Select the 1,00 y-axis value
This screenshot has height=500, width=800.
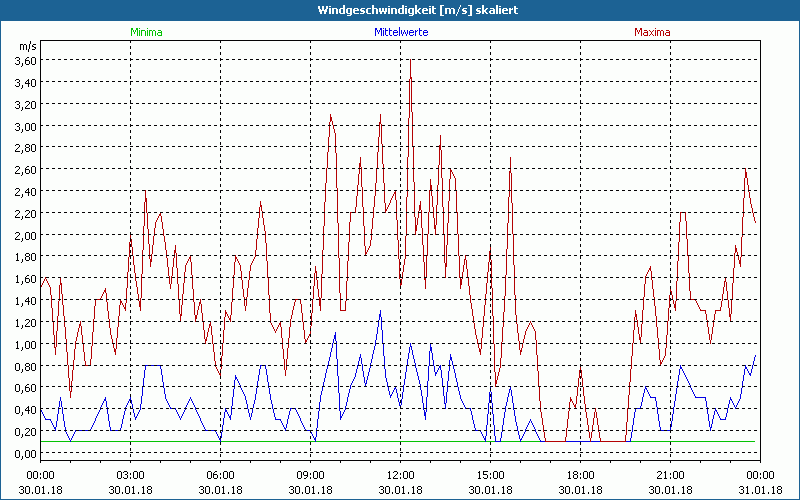tap(25, 345)
